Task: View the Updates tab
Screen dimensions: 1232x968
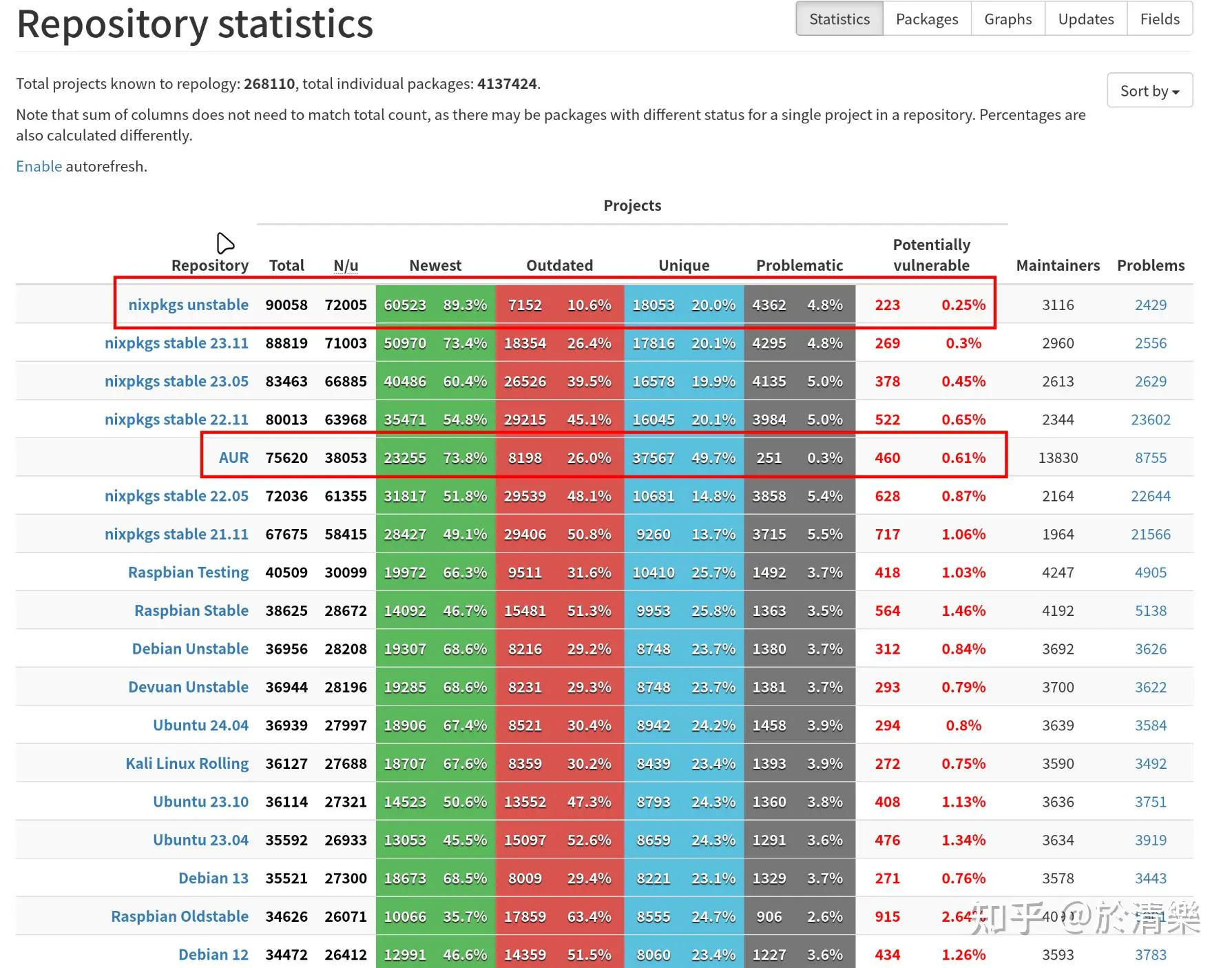Action: tap(1086, 19)
